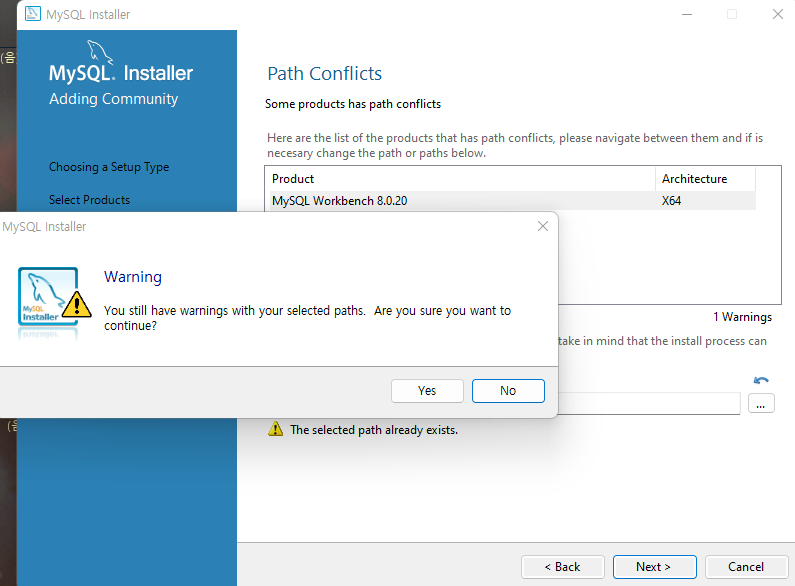Open the browse path ellipsis button
795x586 pixels.
[761, 404]
